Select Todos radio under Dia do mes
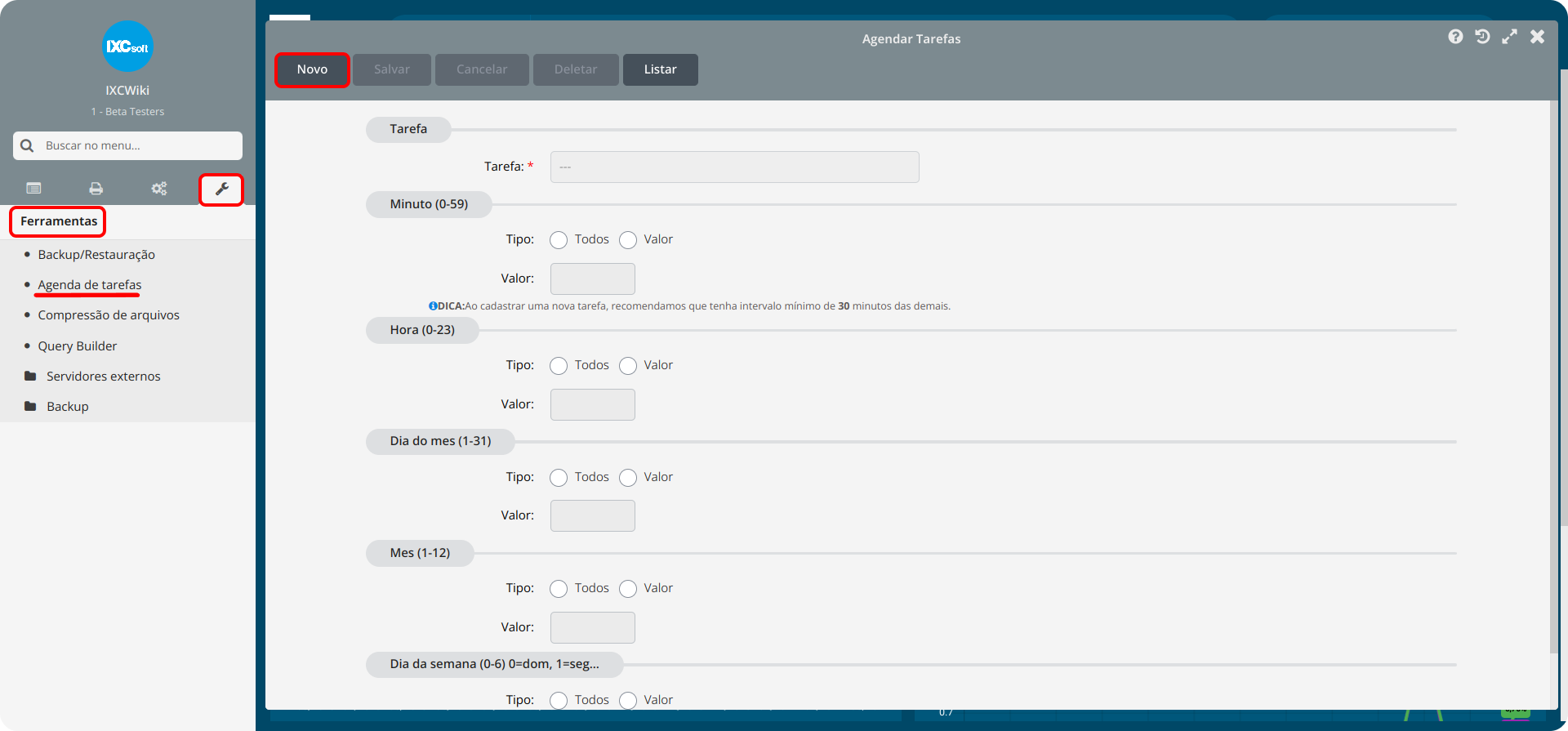 559,478
